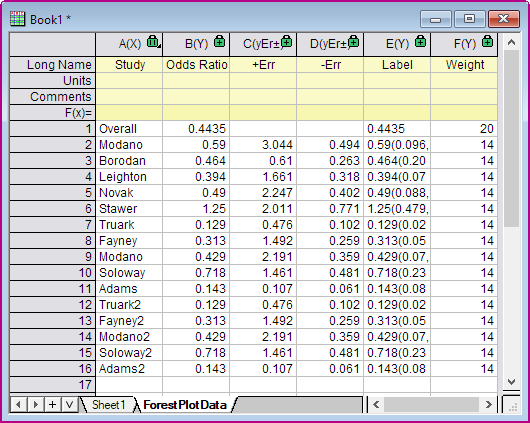Click the window resize grip corner

[513, 407]
